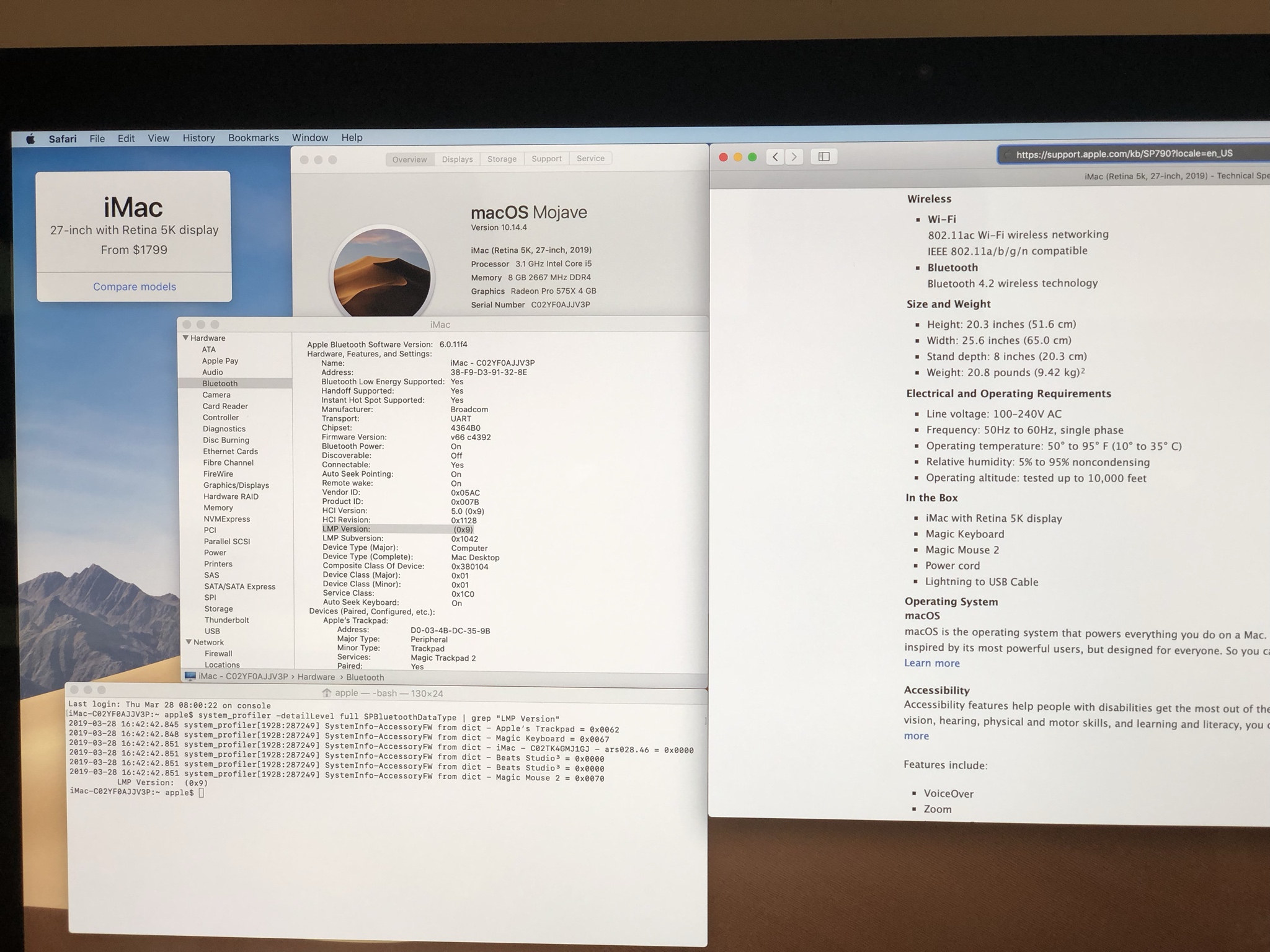Open the File menu
Viewport: 1270px width, 952px height.
click(97, 139)
